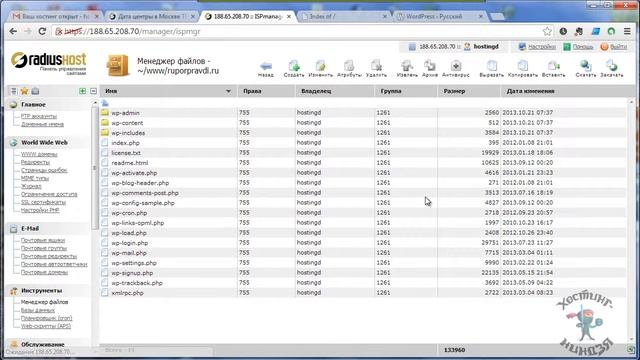640x360 pixels.
Task: Select the wp-admin folder
Action: 126,113
